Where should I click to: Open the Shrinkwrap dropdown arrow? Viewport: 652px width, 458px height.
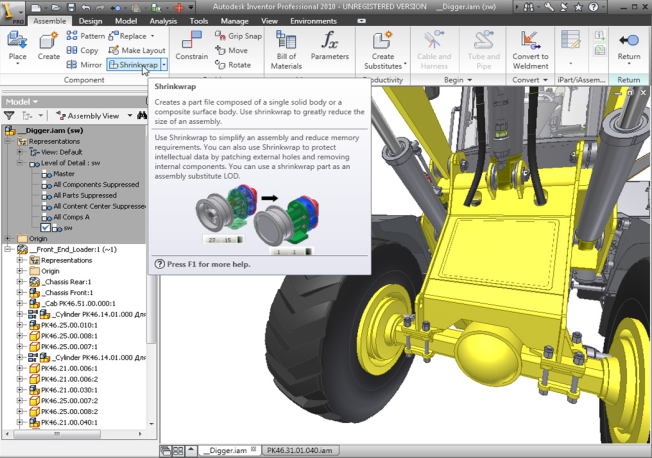[164, 65]
